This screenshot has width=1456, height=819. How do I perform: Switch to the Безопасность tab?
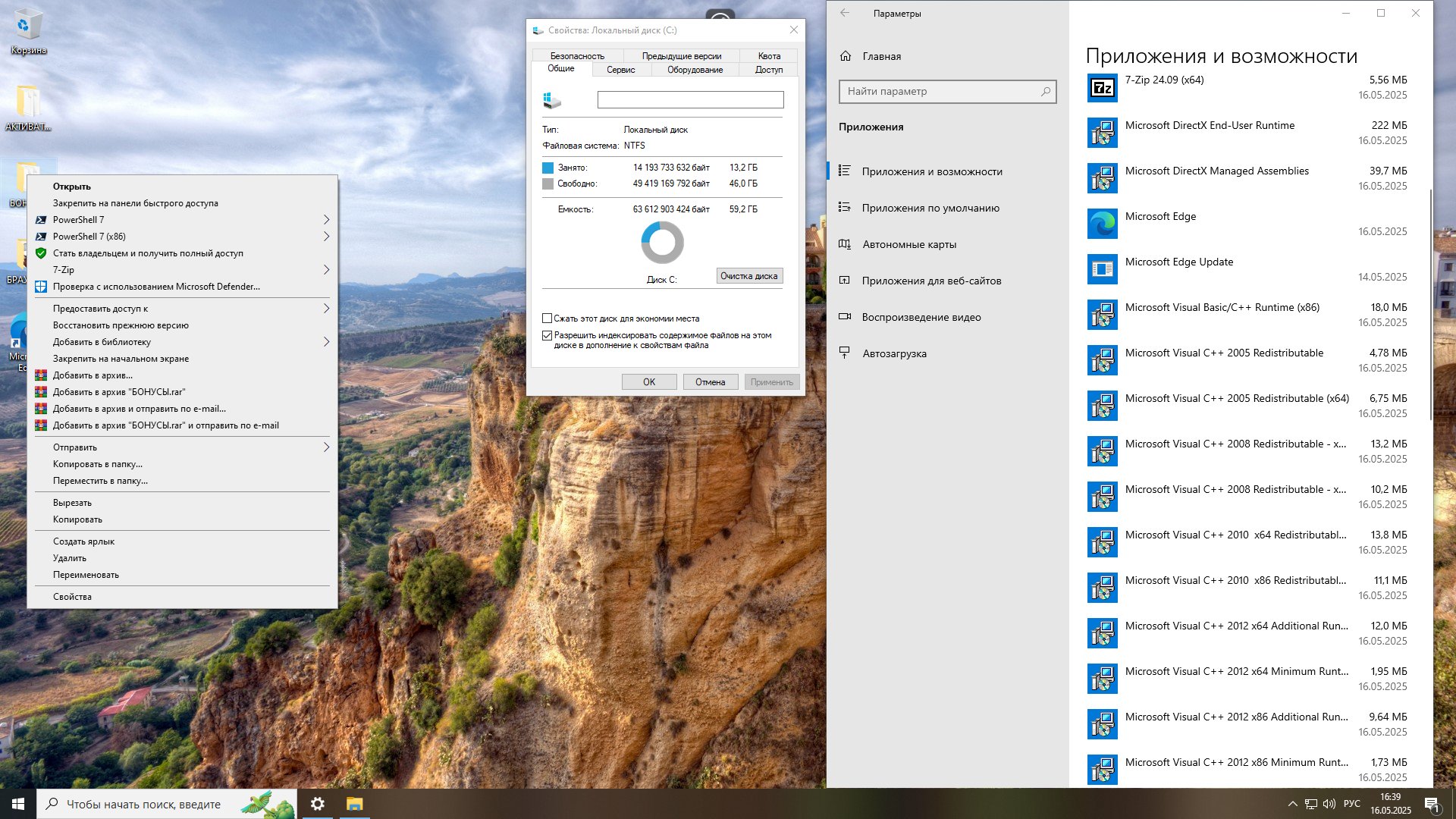click(x=577, y=56)
